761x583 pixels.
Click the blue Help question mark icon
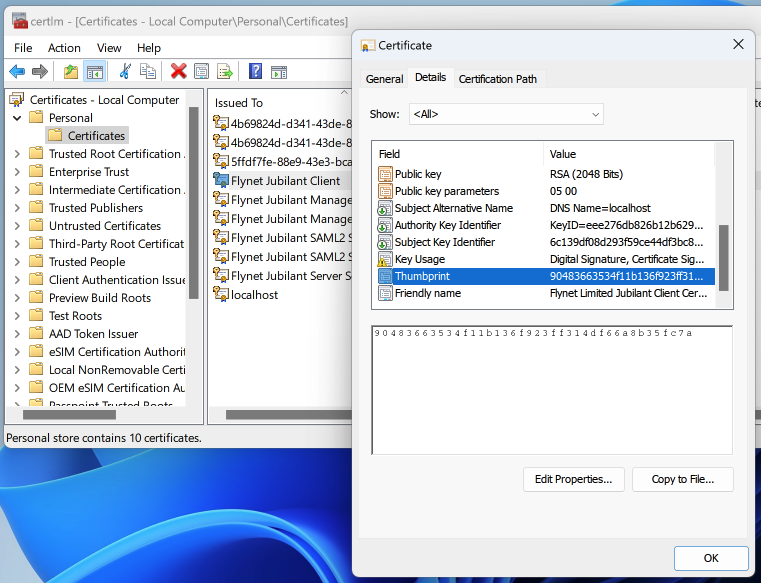(x=255, y=71)
